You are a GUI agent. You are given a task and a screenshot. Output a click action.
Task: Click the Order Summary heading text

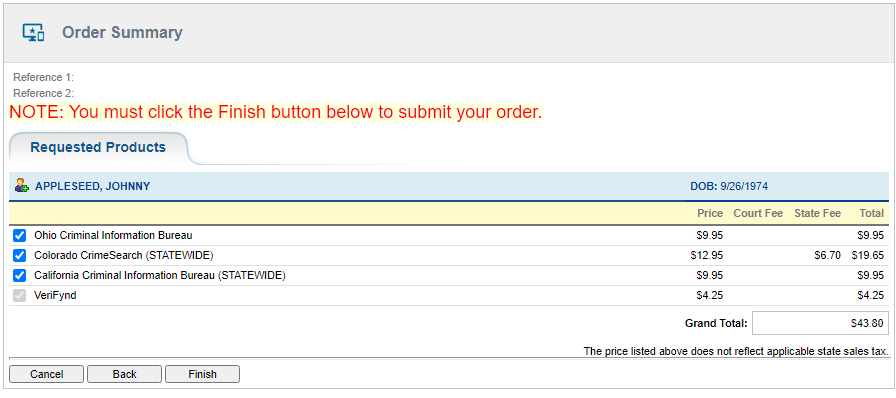click(122, 33)
